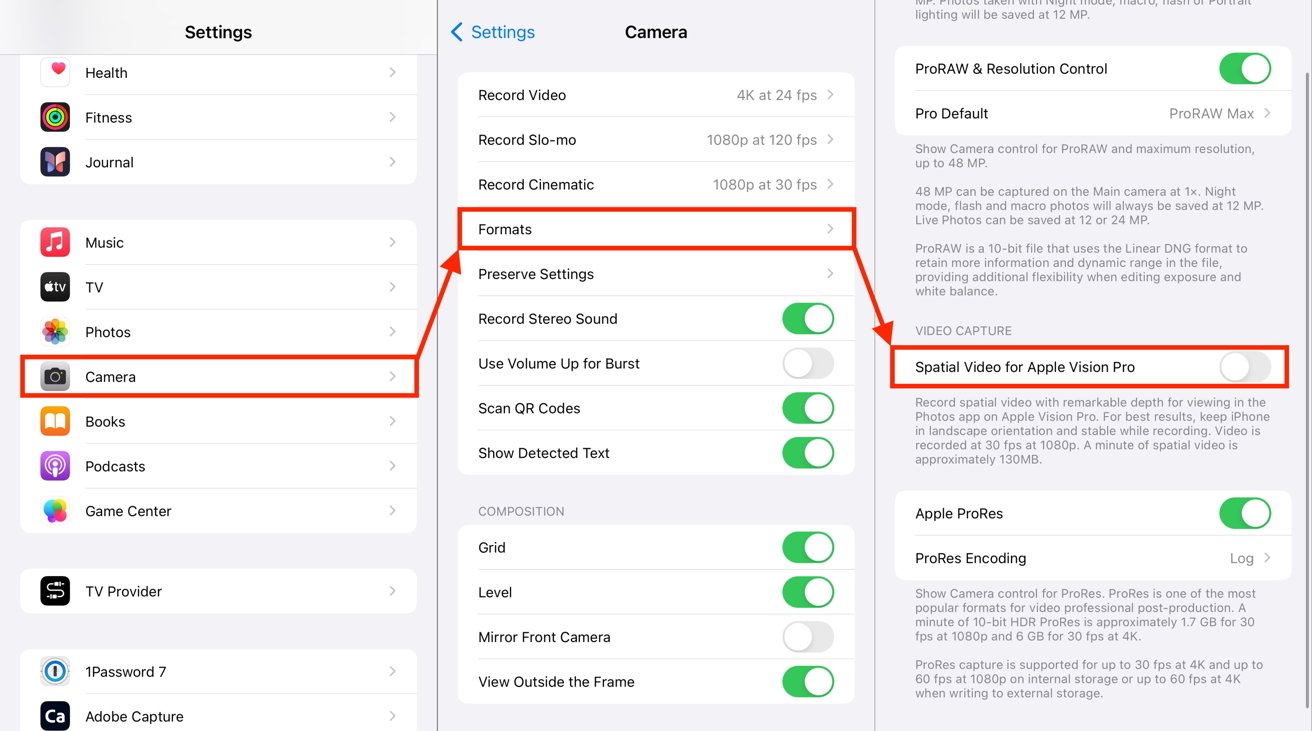Open Preserve Settings menu item
This screenshot has height=731, width=1312.
pyautogui.click(x=655, y=273)
